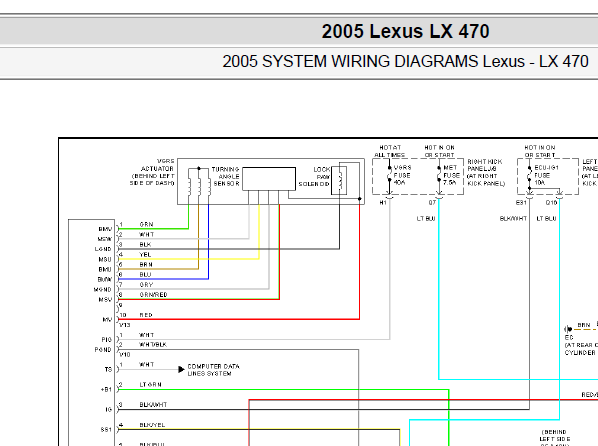
Task: Select the '+B1' terminal label
Action: click(106, 390)
